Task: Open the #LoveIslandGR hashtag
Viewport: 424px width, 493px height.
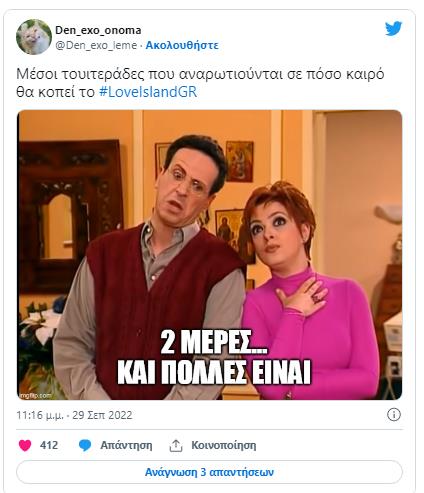Action: [148, 92]
